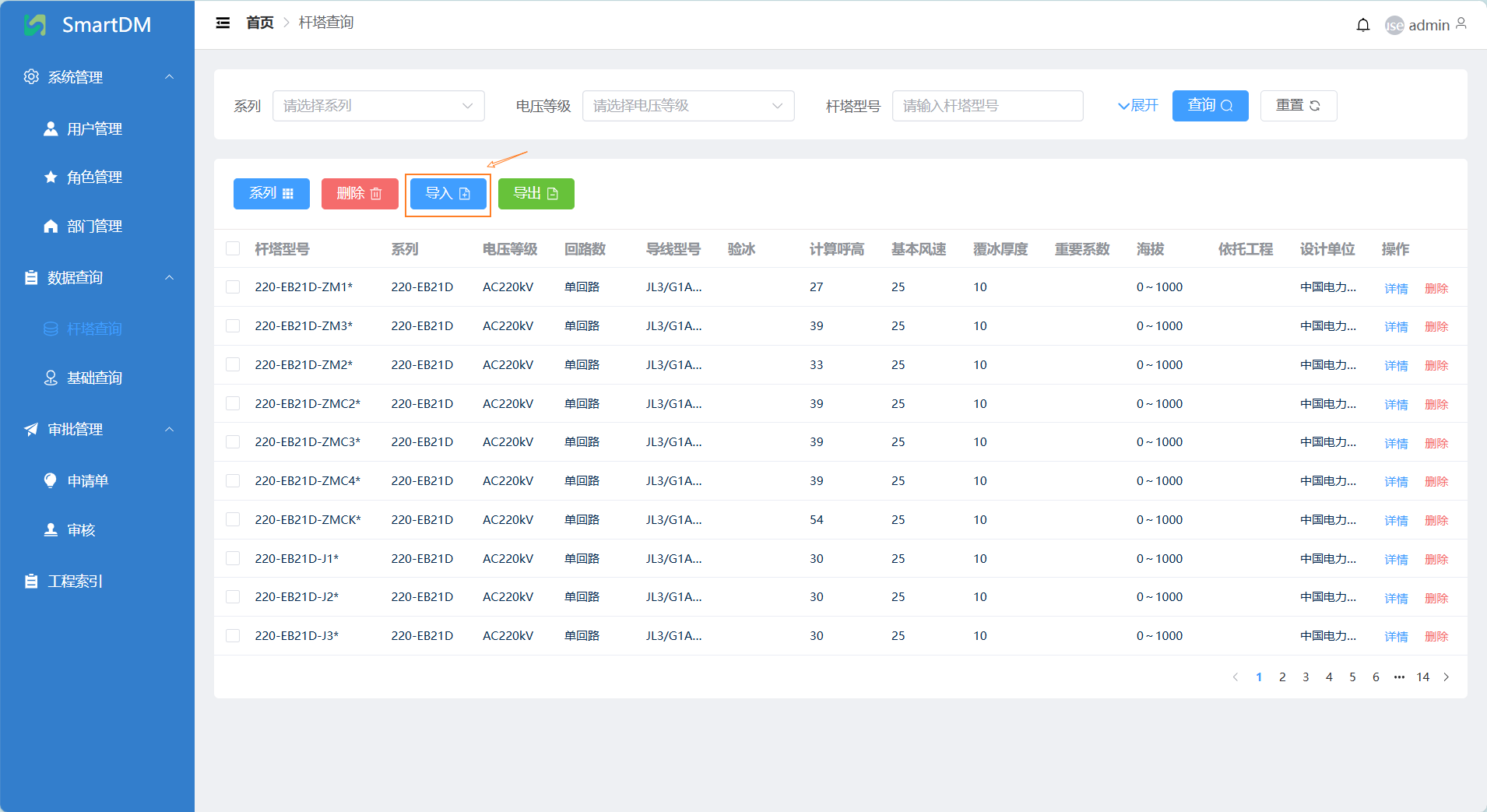Click the 系统管理 gear icon
The height and width of the screenshot is (812, 1487).
pyautogui.click(x=31, y=76)
